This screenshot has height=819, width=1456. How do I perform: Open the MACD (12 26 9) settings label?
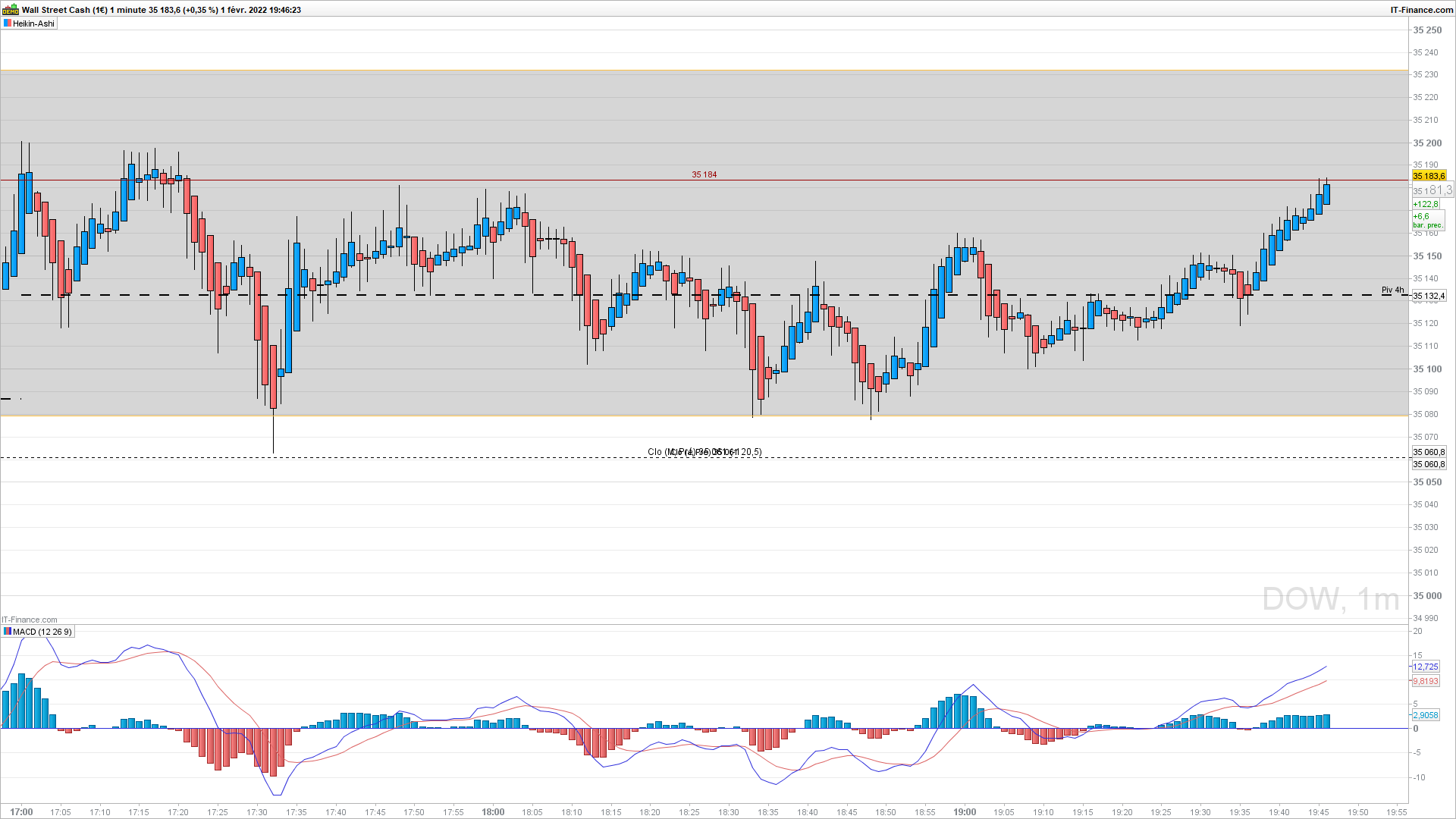[42, 632]
